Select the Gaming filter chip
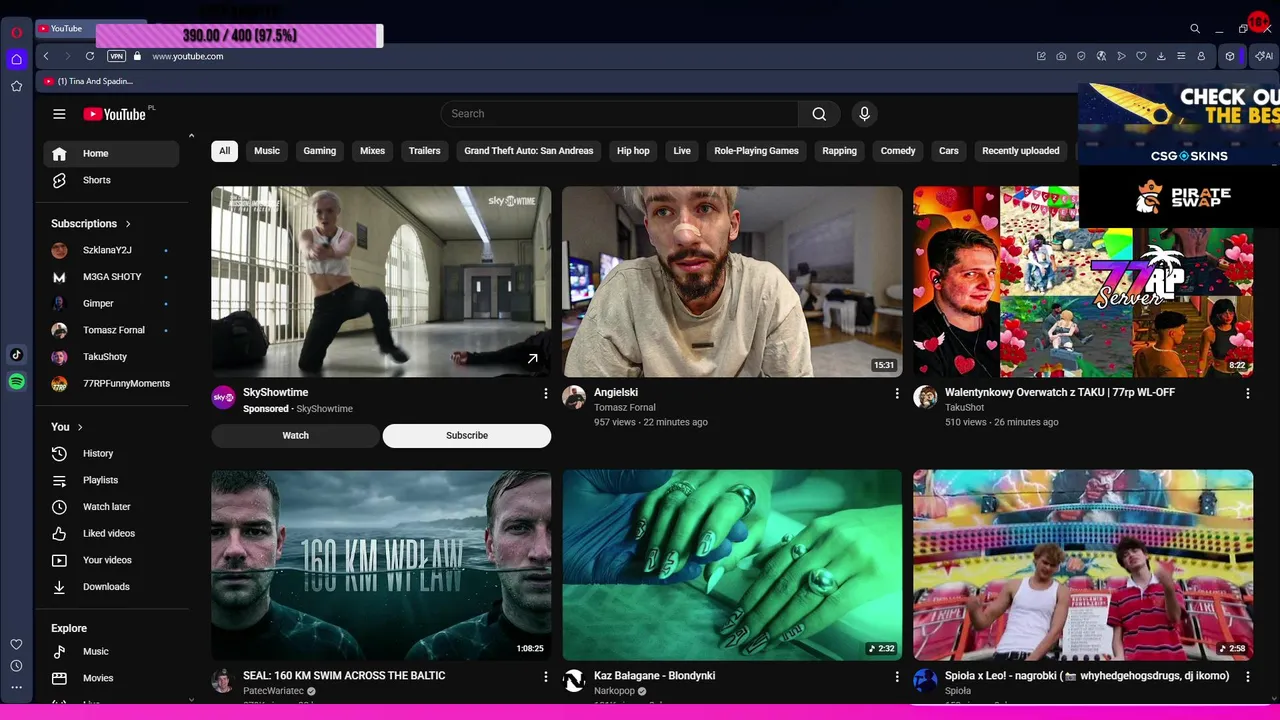Image resolution: width=1280 pixels, height=720 pixels. tap(320, 151)
